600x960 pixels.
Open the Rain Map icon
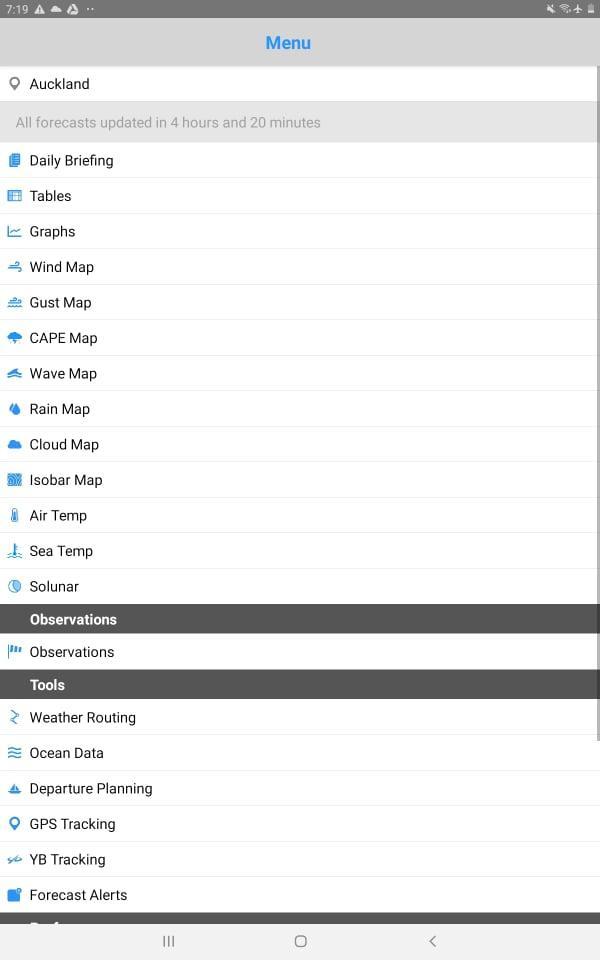(14, 409)
